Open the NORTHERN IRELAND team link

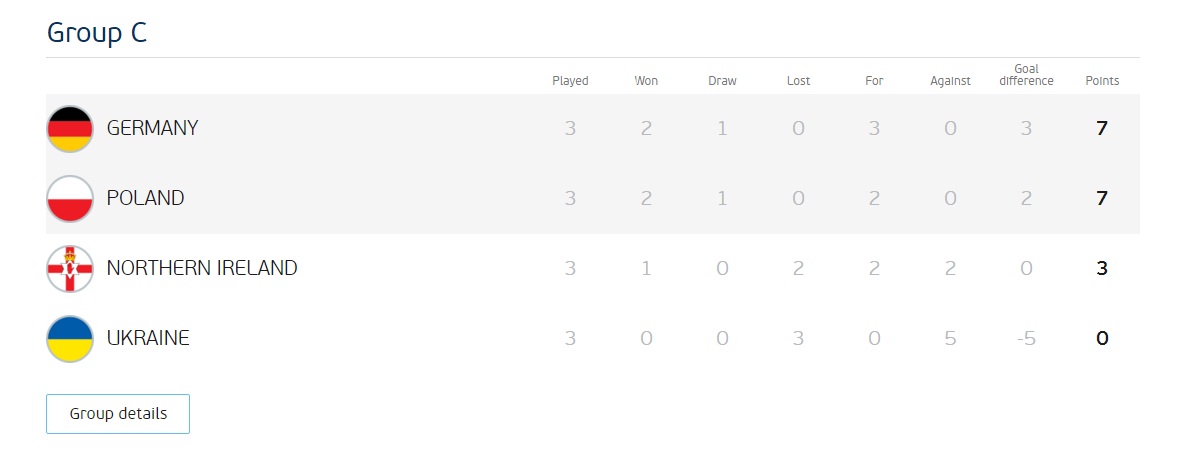(202, 268)
